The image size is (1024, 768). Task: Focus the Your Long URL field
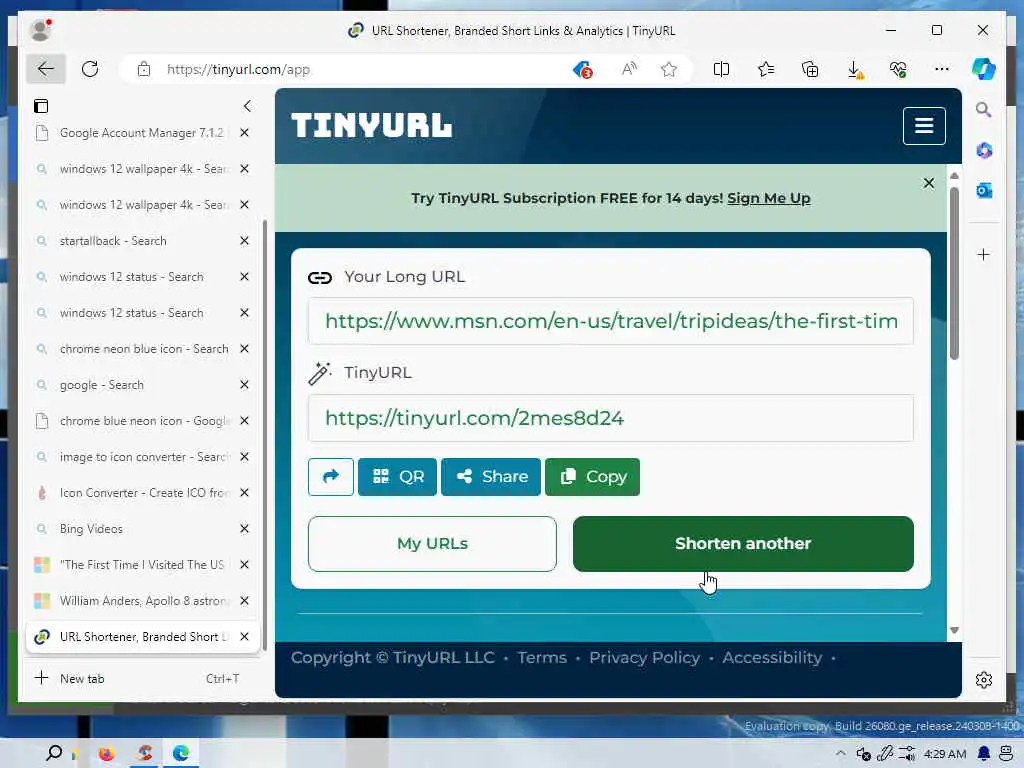(x=611, y=321)
